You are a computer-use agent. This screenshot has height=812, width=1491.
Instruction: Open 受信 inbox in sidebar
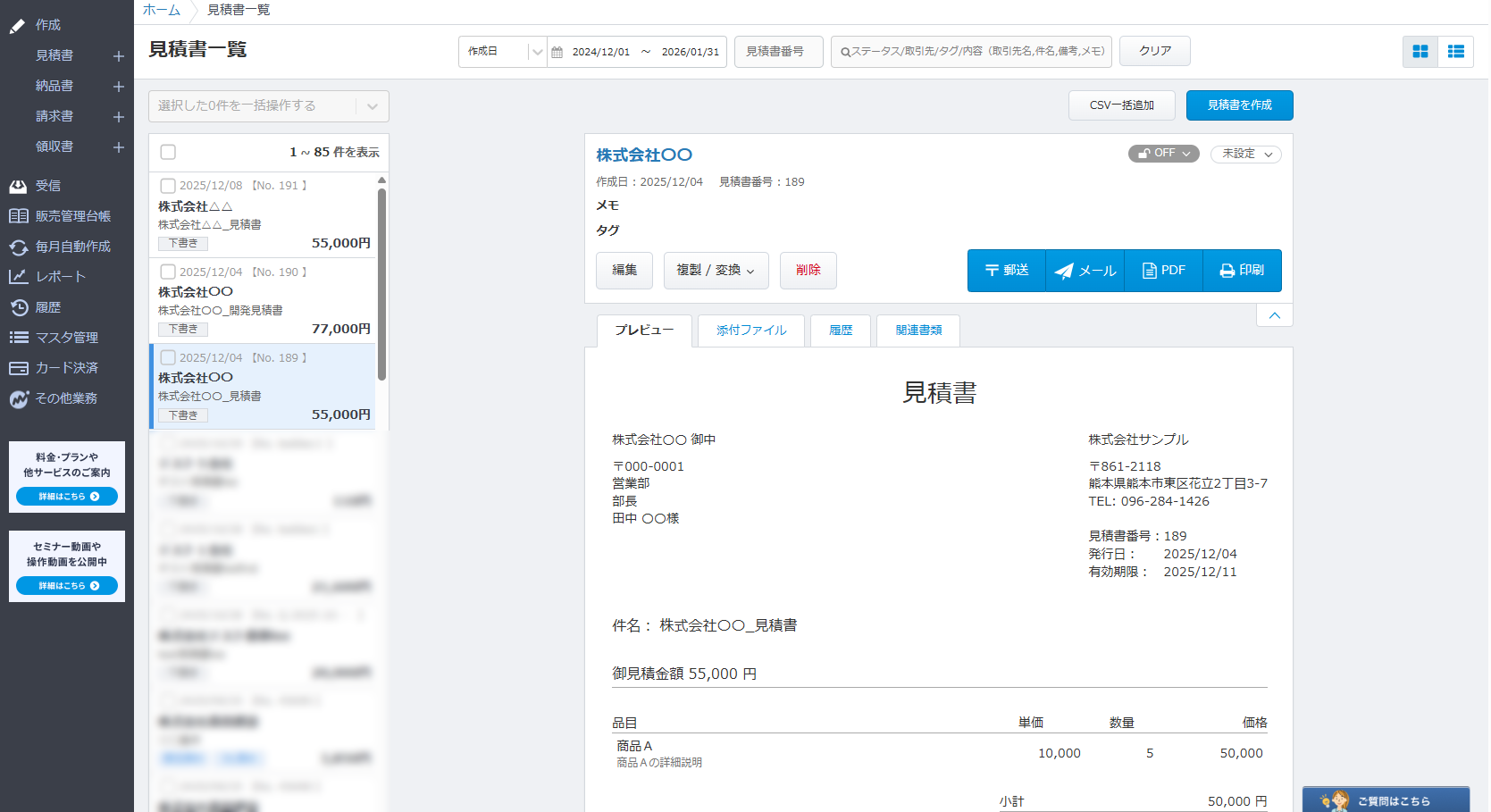click(48, 186)
